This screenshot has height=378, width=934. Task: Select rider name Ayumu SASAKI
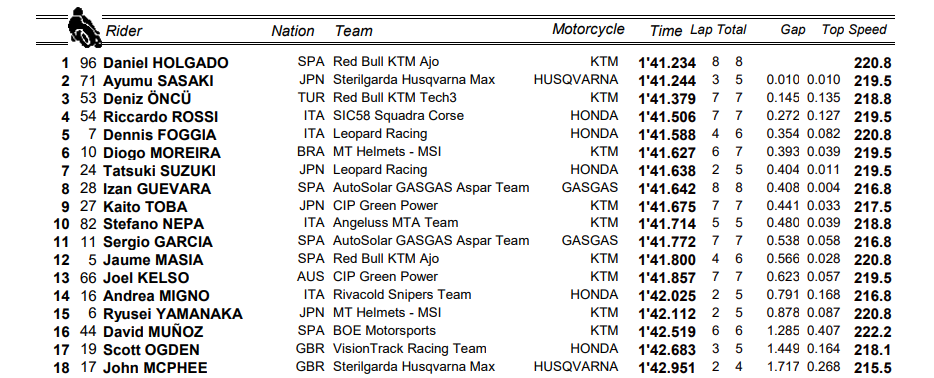coord(158,81)
